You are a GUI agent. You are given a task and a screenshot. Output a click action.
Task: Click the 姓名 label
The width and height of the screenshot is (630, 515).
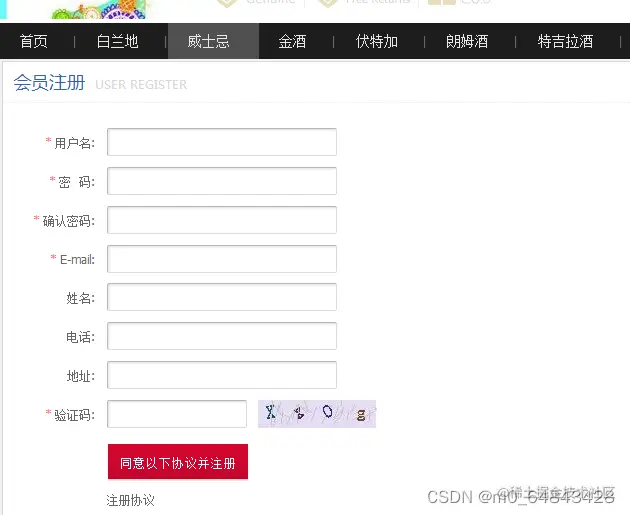click(x=81, y=298)
